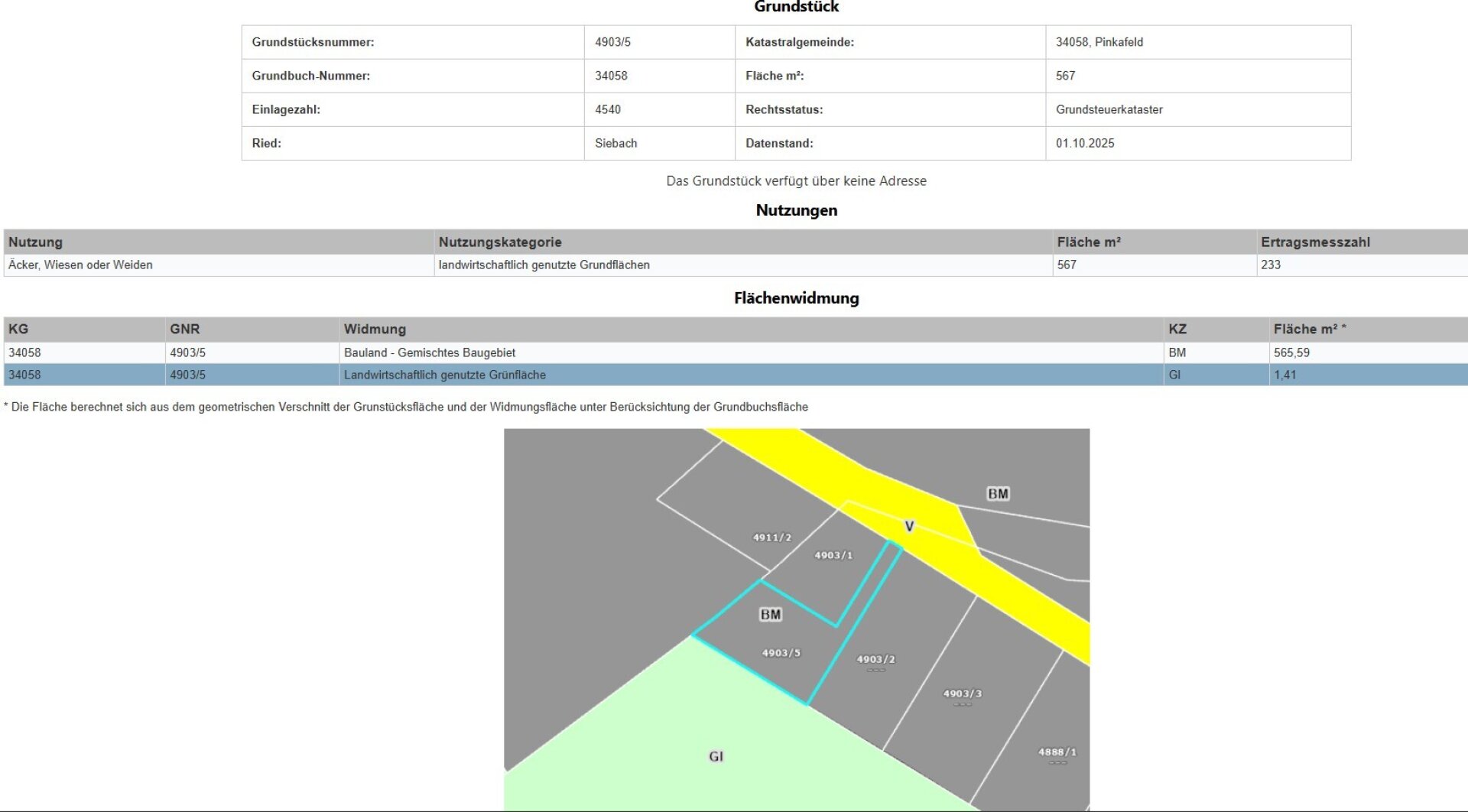Click the text stating the parcel has no address

point(796,180)
